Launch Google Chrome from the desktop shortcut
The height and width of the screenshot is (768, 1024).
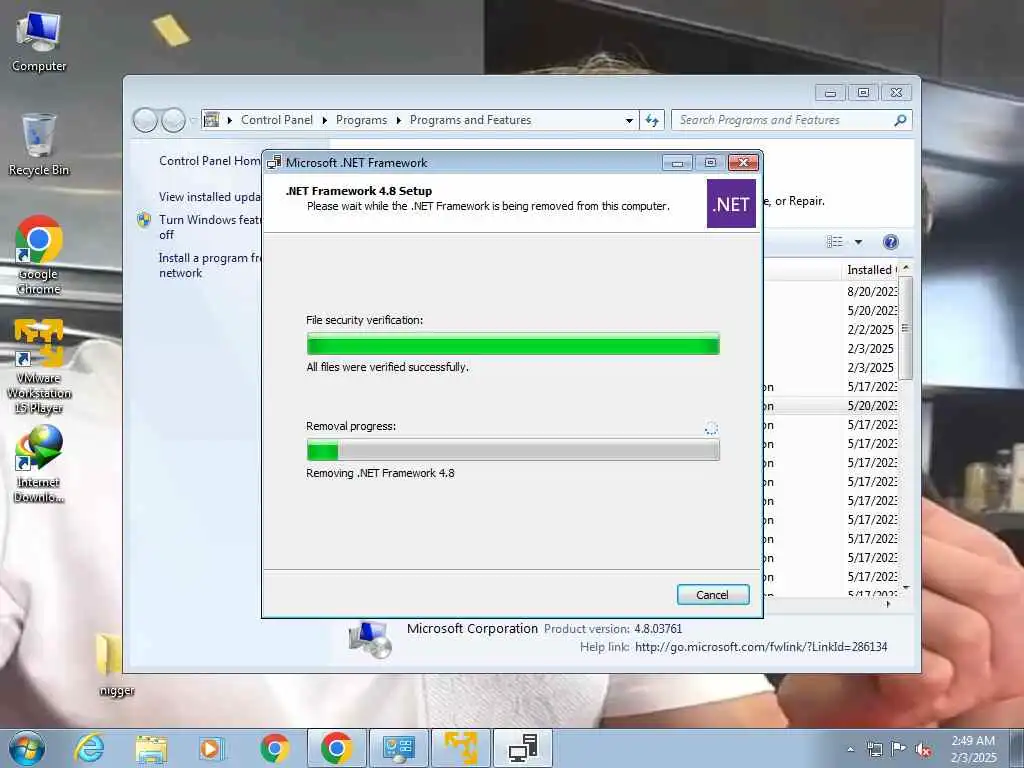coord(39,255)
